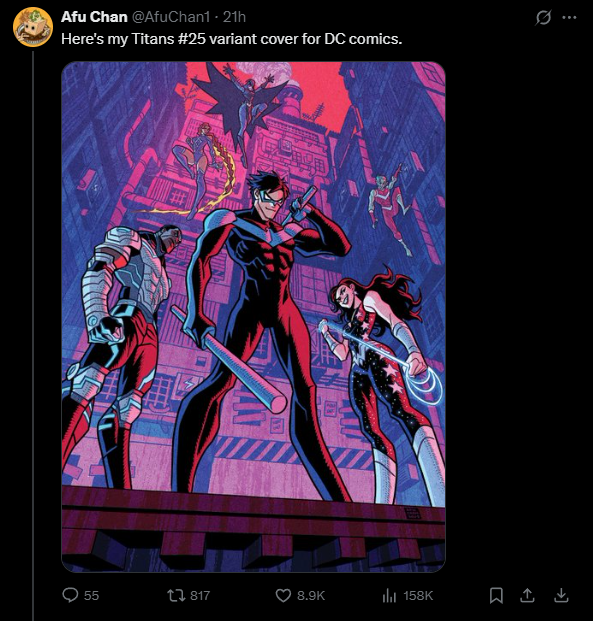This screenshot has height=621, width=593.
Task: Open the Grok circle-slash icon
Action: pos(543,17)
